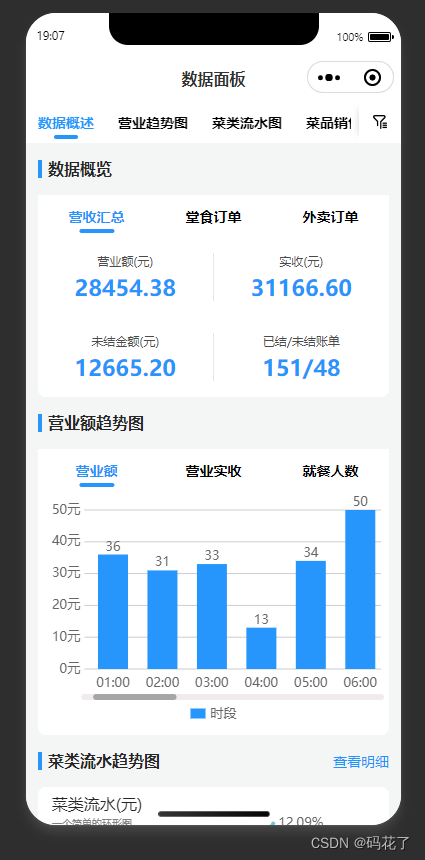Click the 04:00 bar showing 13
The image size is (425, 860).
coord(261,648)
